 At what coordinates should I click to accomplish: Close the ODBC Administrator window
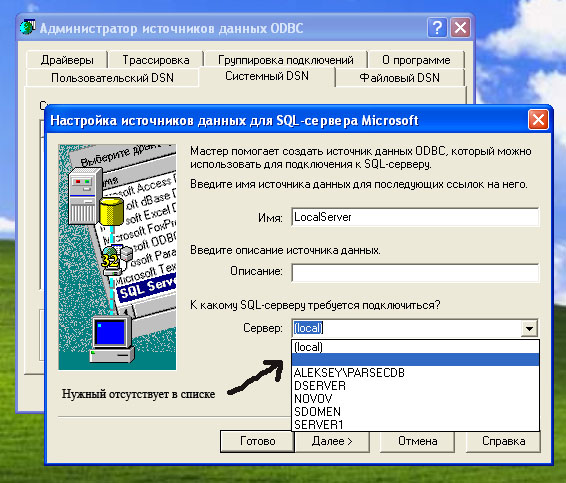(x=460, y=27)
